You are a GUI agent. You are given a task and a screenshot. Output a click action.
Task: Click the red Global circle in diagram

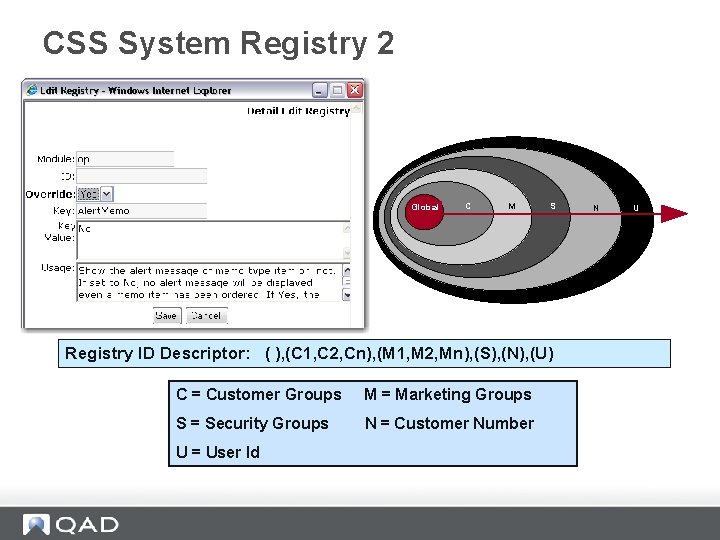(425, 211)
